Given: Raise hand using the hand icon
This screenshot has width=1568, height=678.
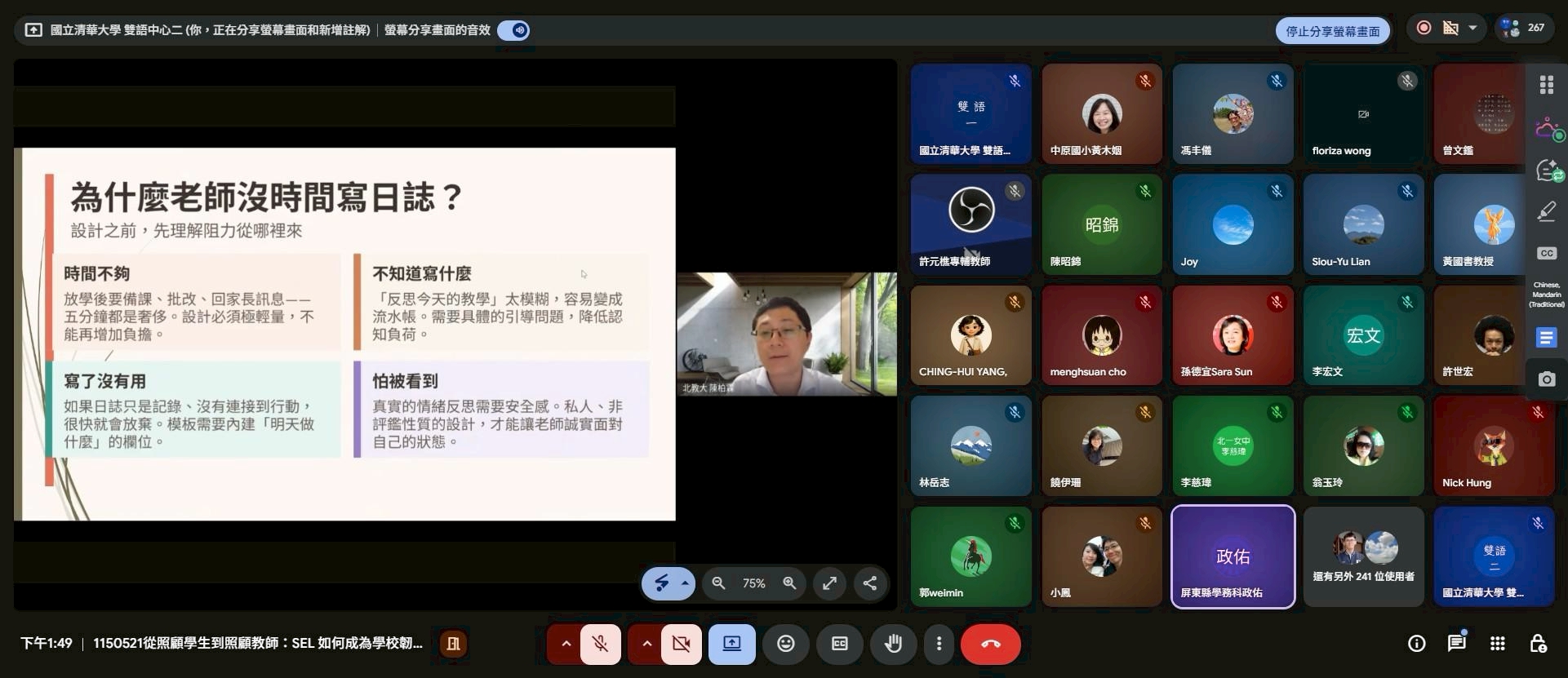Looking at the screenshot, I should (894, 644).
